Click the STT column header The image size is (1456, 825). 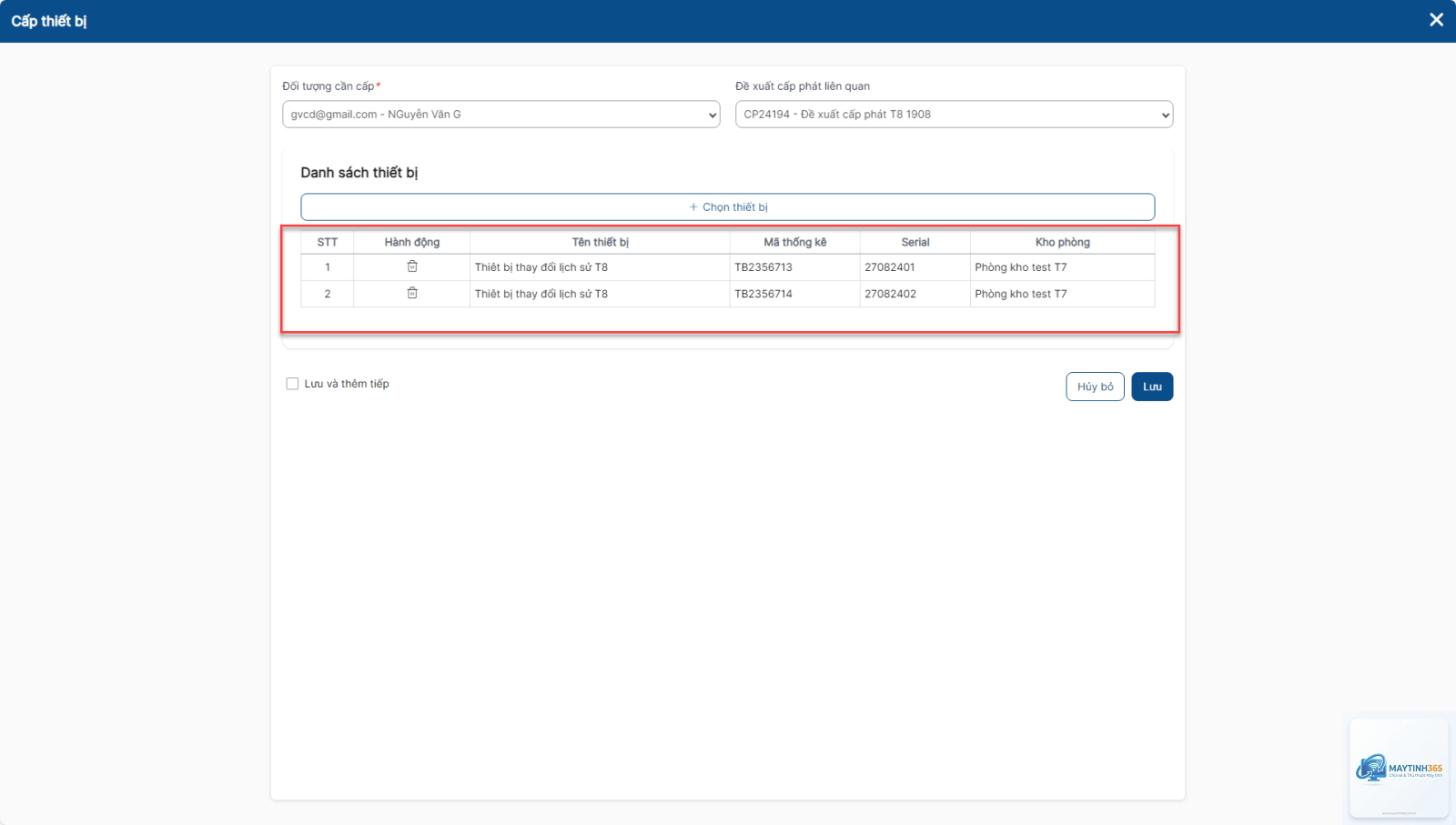tap(328, 242)
